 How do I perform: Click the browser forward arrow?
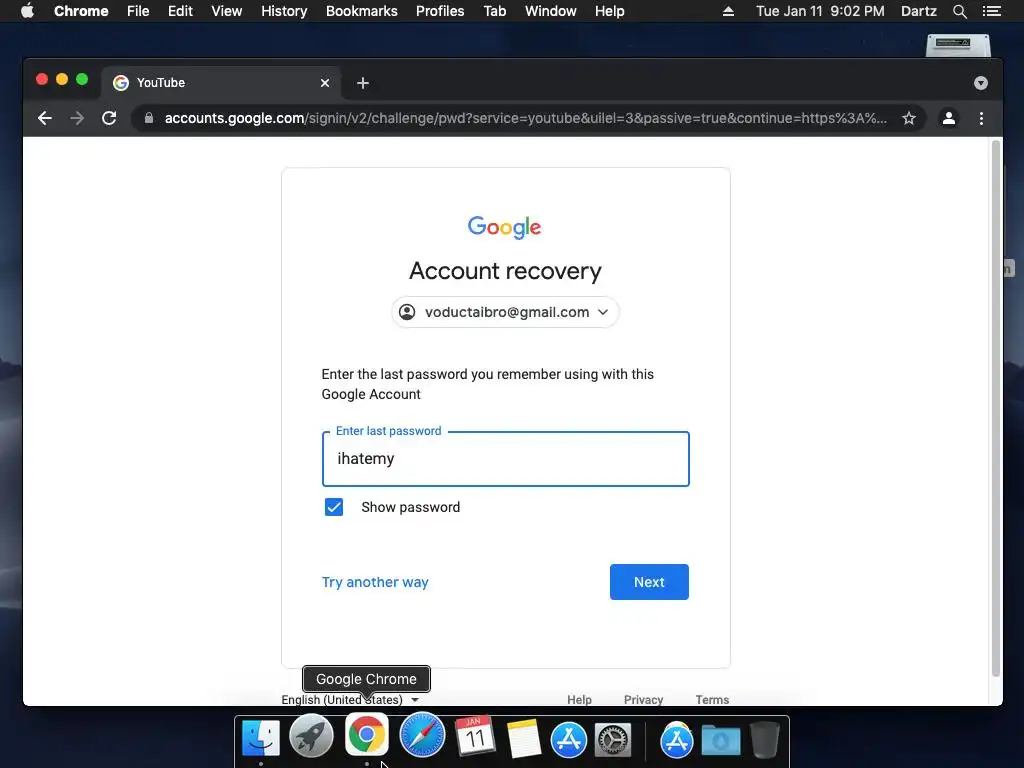(x=77, y=118)
